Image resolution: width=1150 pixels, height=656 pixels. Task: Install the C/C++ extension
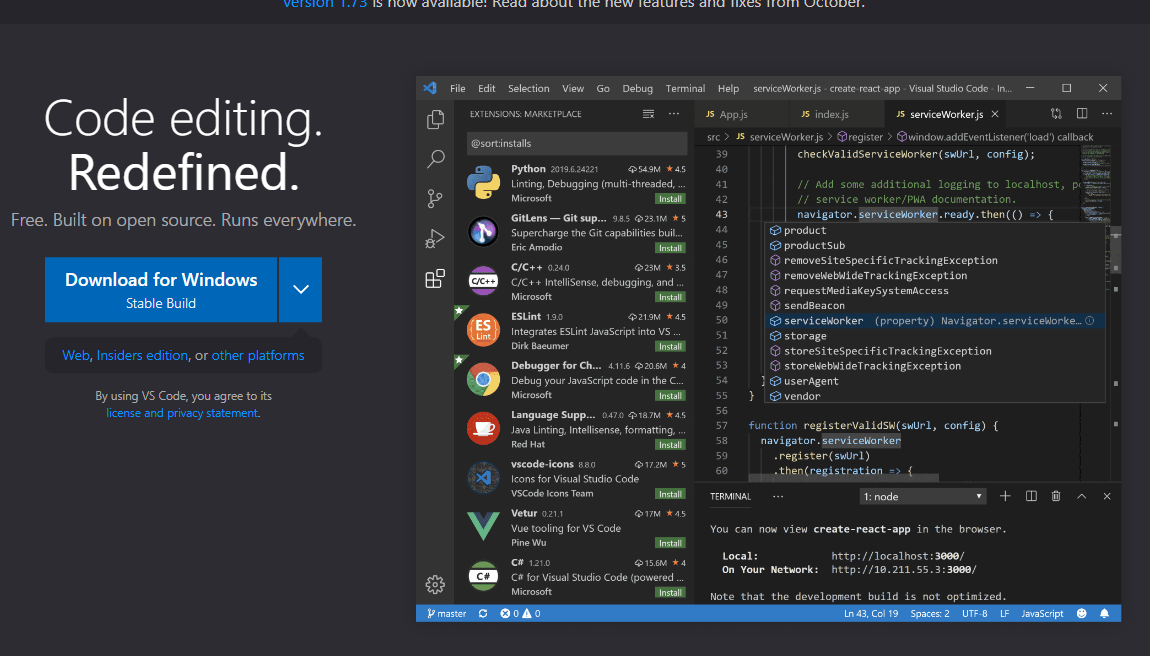click(670, 297)
